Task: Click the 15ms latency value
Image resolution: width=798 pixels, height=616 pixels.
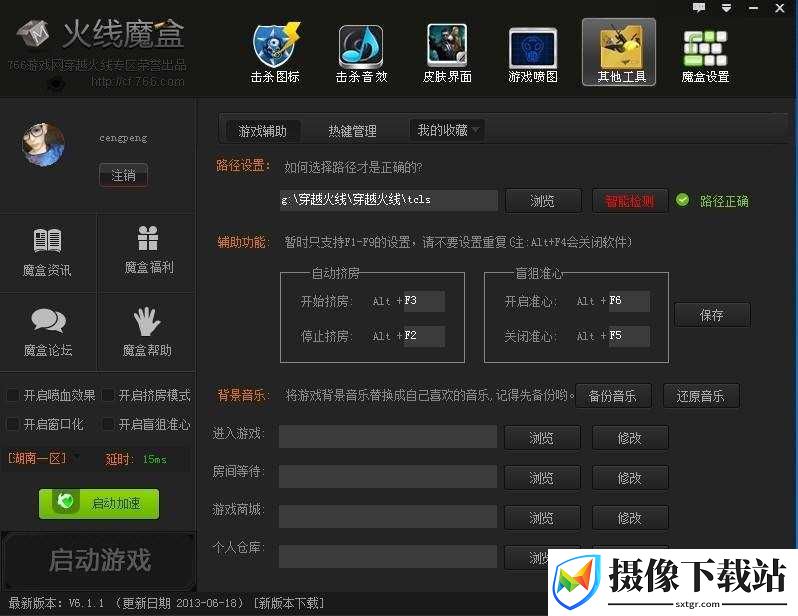Action: click(155, 459)
